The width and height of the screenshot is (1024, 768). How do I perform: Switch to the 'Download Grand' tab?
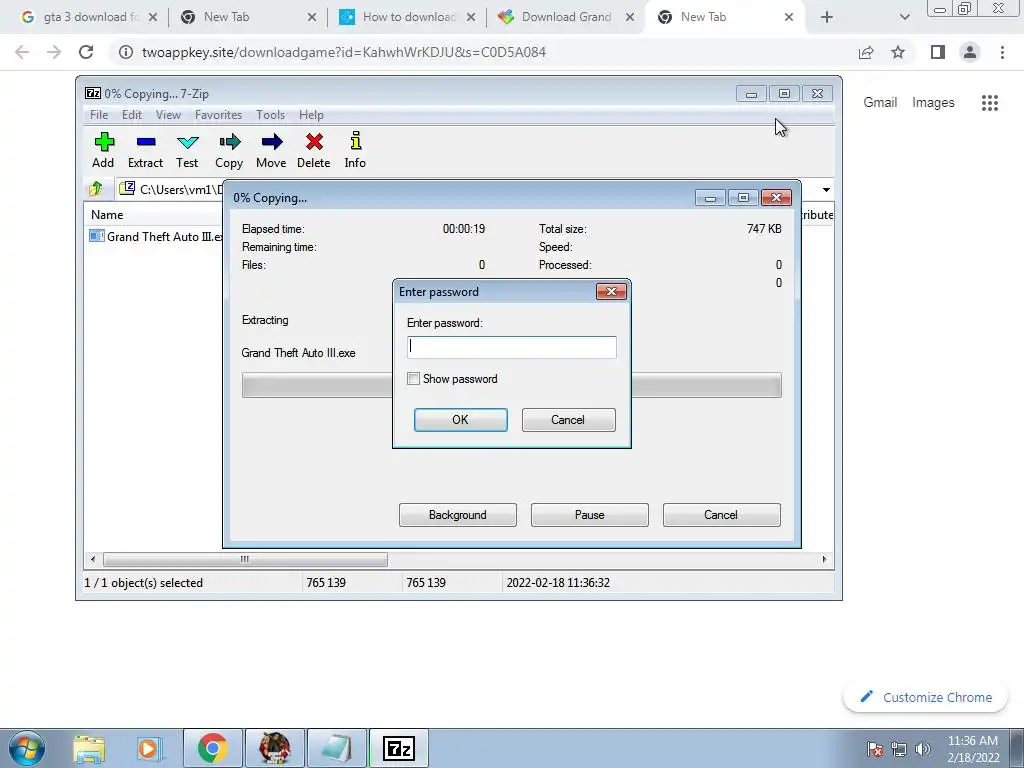(567, 17)
